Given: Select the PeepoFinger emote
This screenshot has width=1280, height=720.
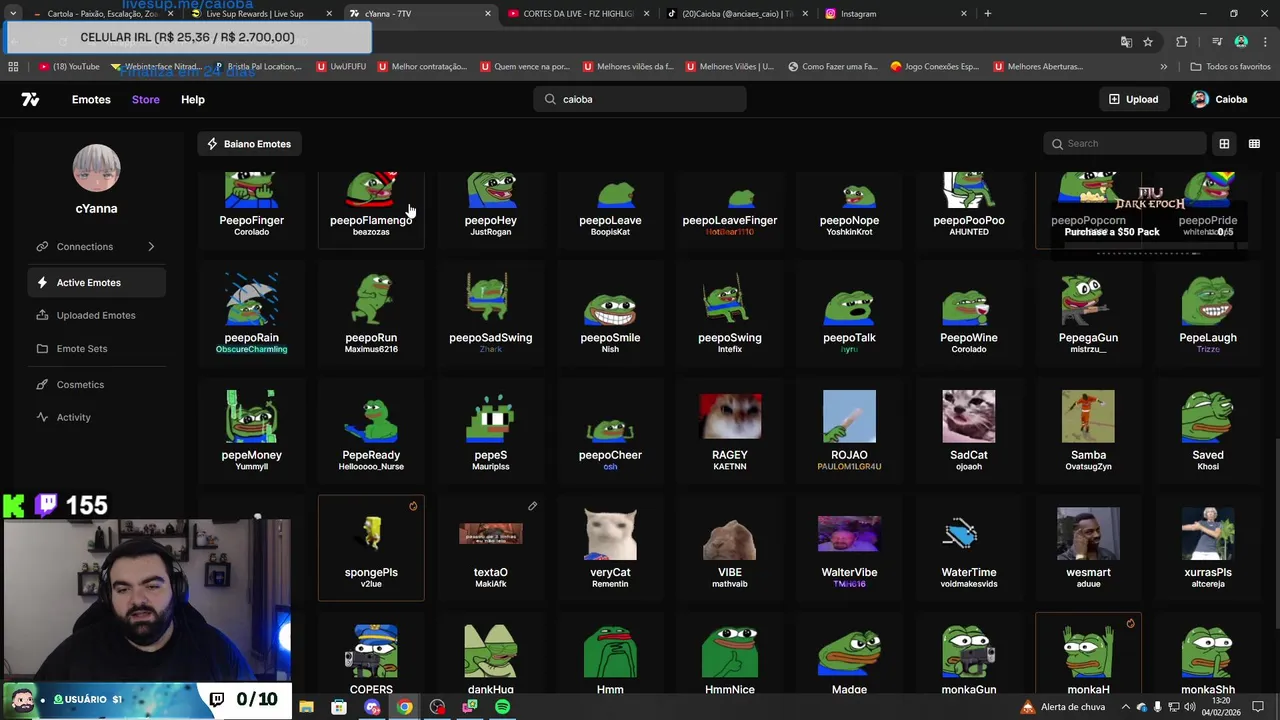Looking at the screenshot, I should (252, 208).
